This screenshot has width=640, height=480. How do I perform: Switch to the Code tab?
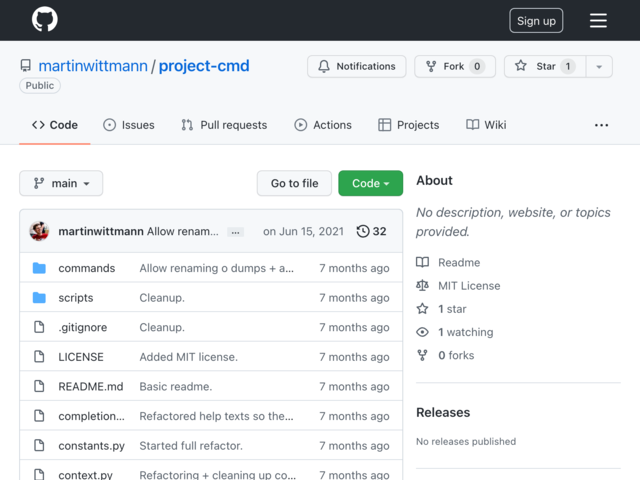(55, 125)
